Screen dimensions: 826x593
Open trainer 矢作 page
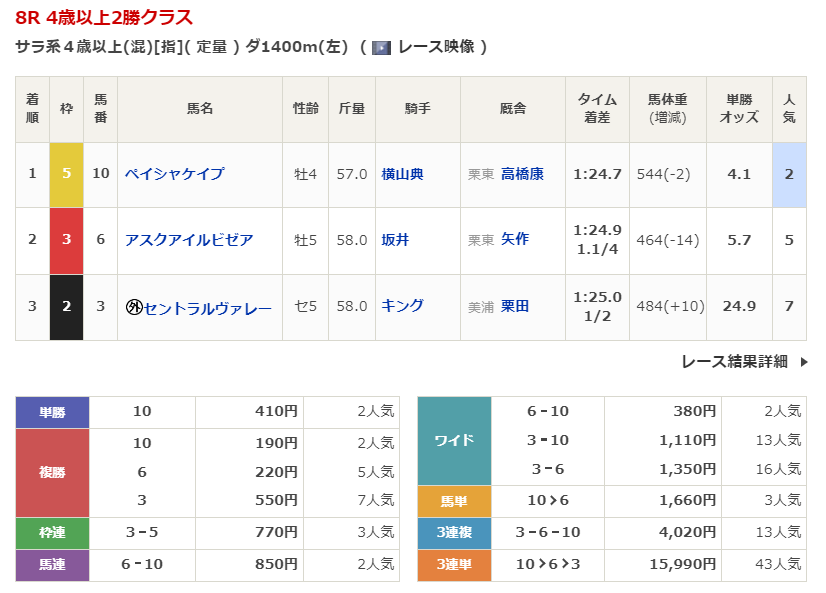point(514,240)
